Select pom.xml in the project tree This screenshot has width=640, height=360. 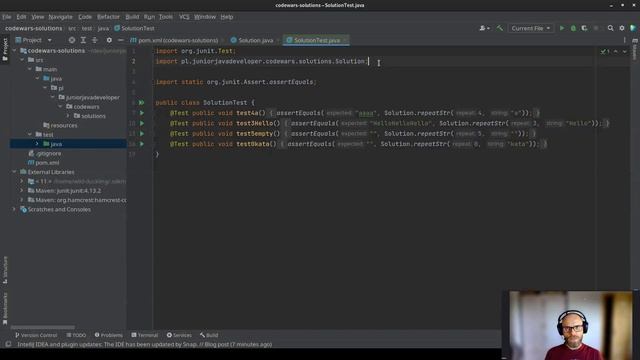click(x=43, y=162)
